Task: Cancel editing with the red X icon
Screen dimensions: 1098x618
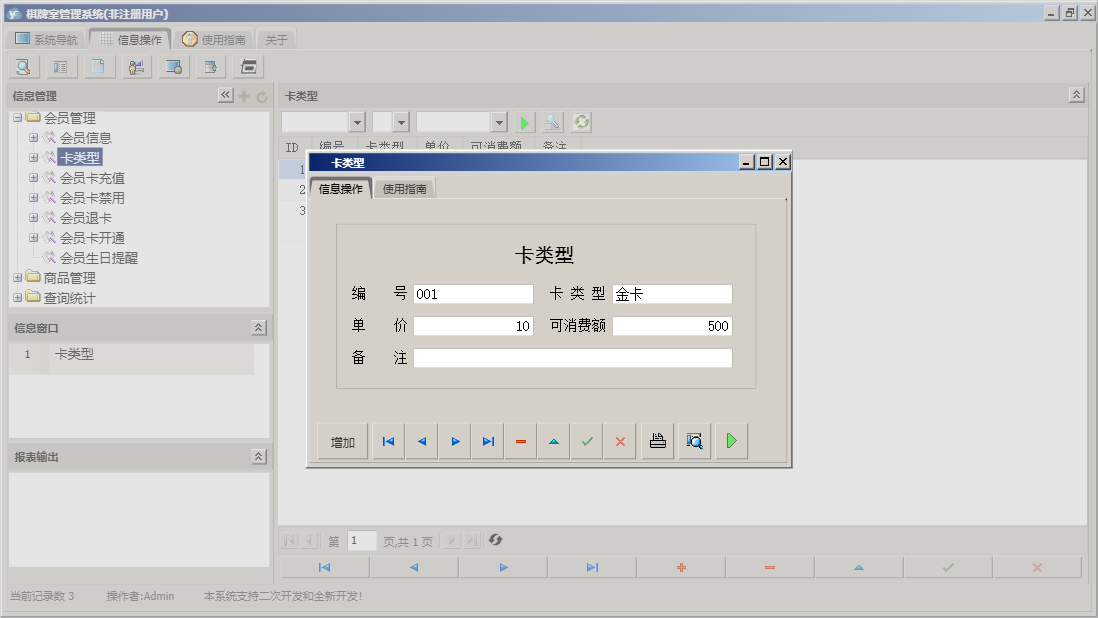Action: click(x=619, y=440)
